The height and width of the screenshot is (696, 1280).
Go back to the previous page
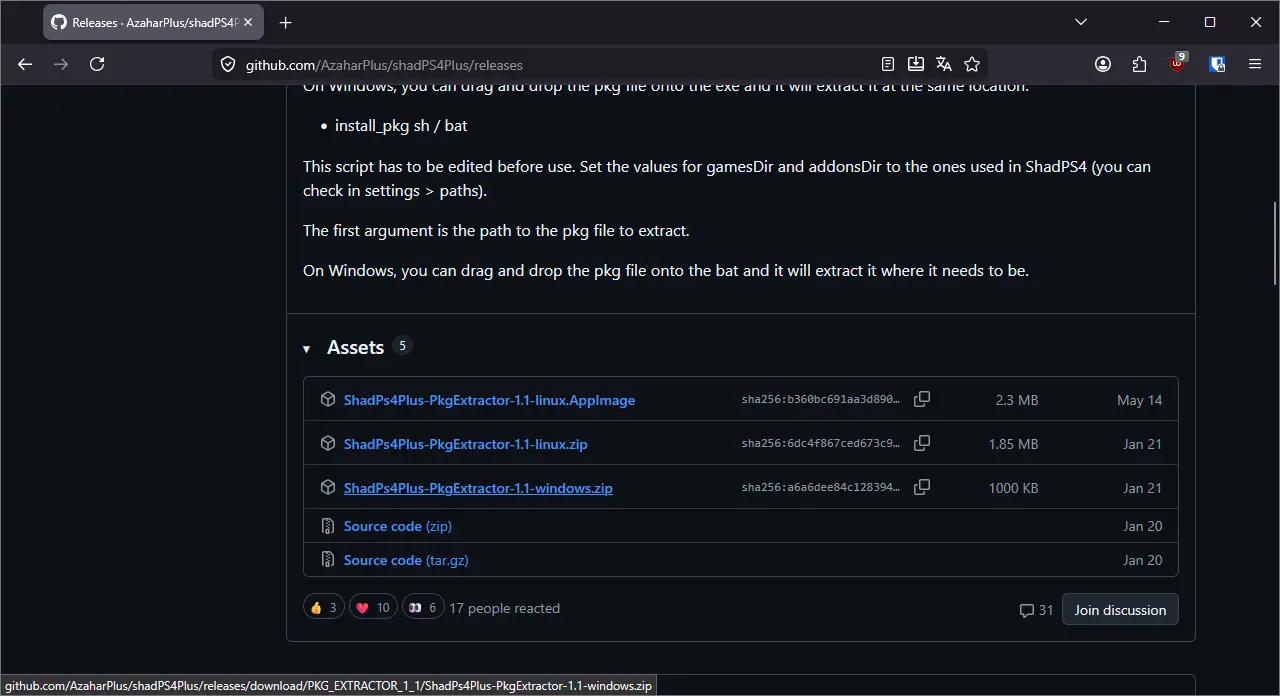(25, 64)
